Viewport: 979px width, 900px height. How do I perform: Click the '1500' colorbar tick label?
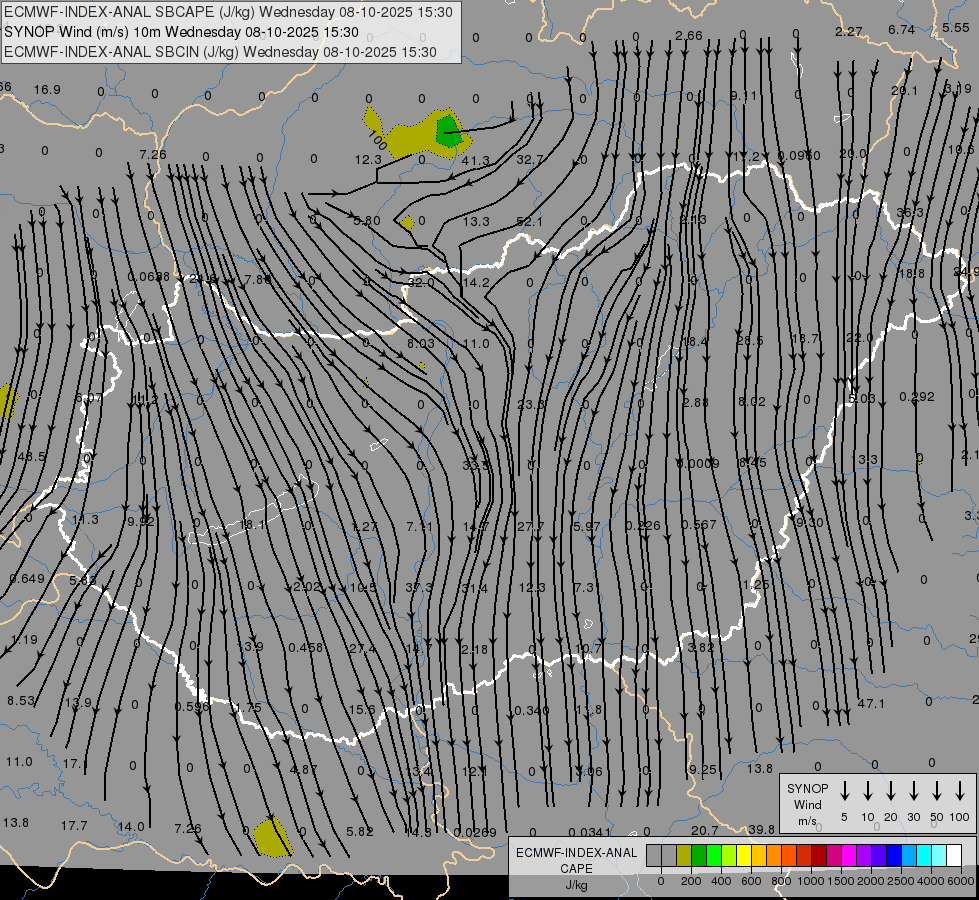(840, 881)
